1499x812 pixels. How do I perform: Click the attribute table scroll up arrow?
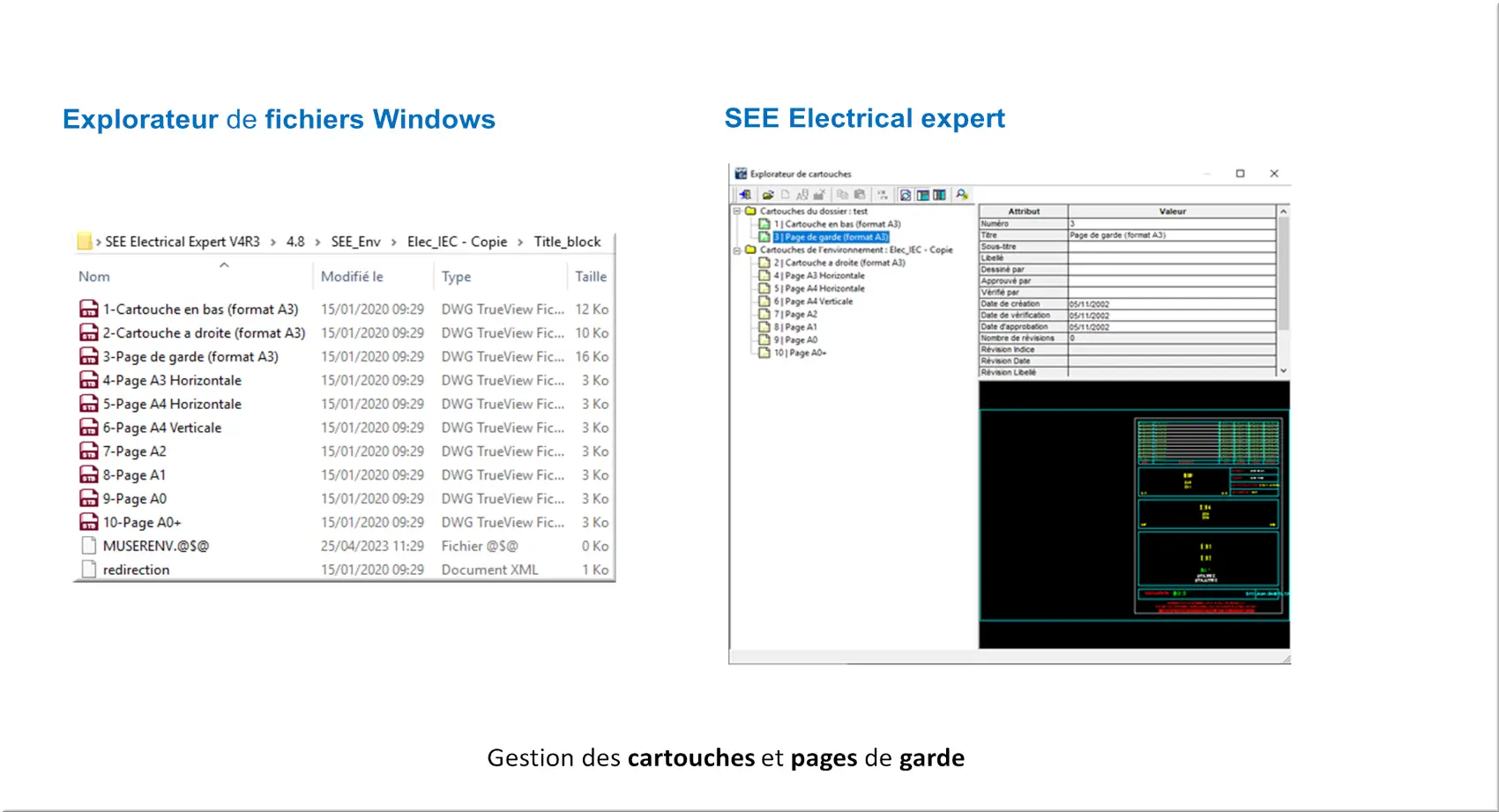click(1283, 212)
